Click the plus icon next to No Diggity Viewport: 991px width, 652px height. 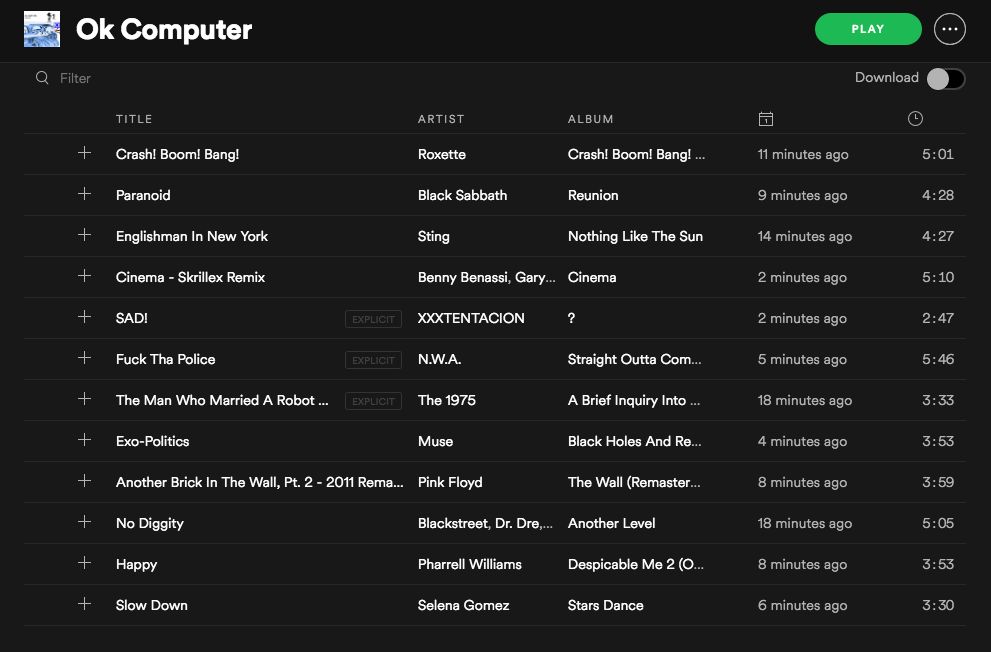click(x=85, y=523)
